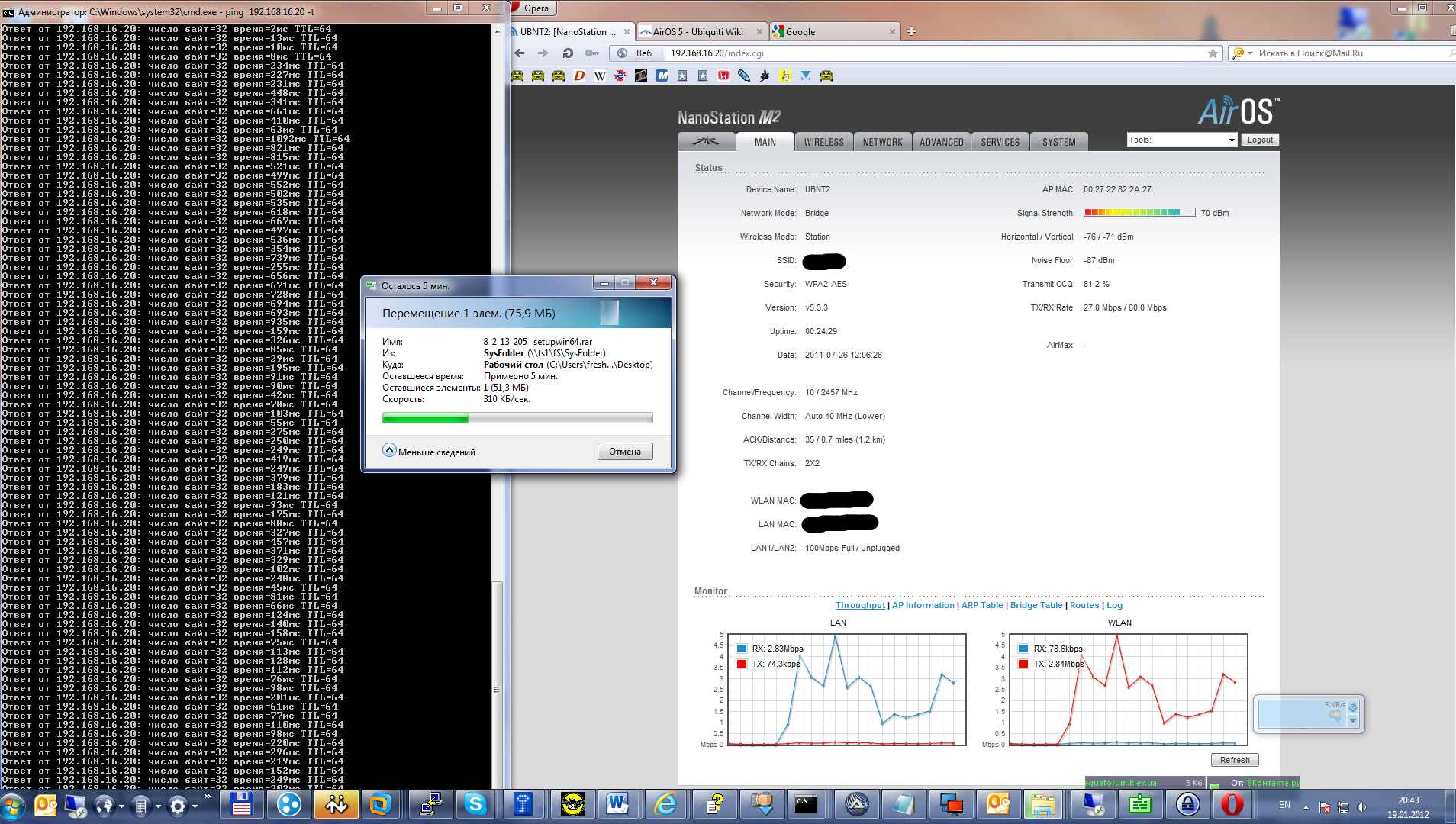Viewport: 1456px width, 824px height.
Task: Collapse details with Меньше сведений
Action: tap(429, 451)
